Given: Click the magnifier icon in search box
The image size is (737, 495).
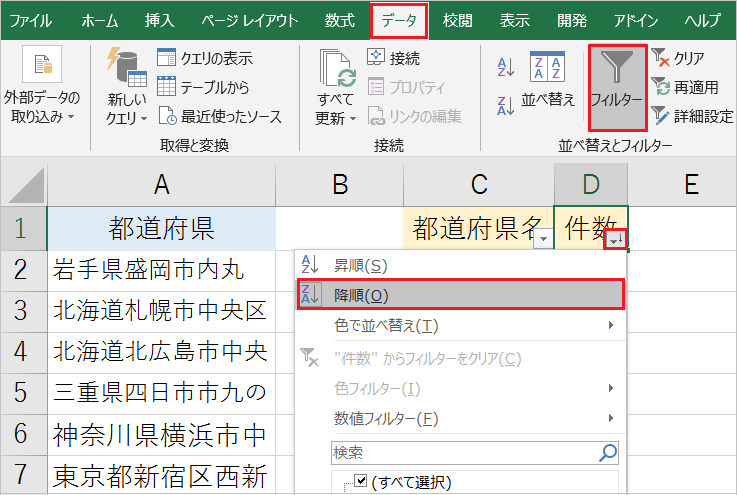Looking at the screenshot, I should click(x=608, y=453).
